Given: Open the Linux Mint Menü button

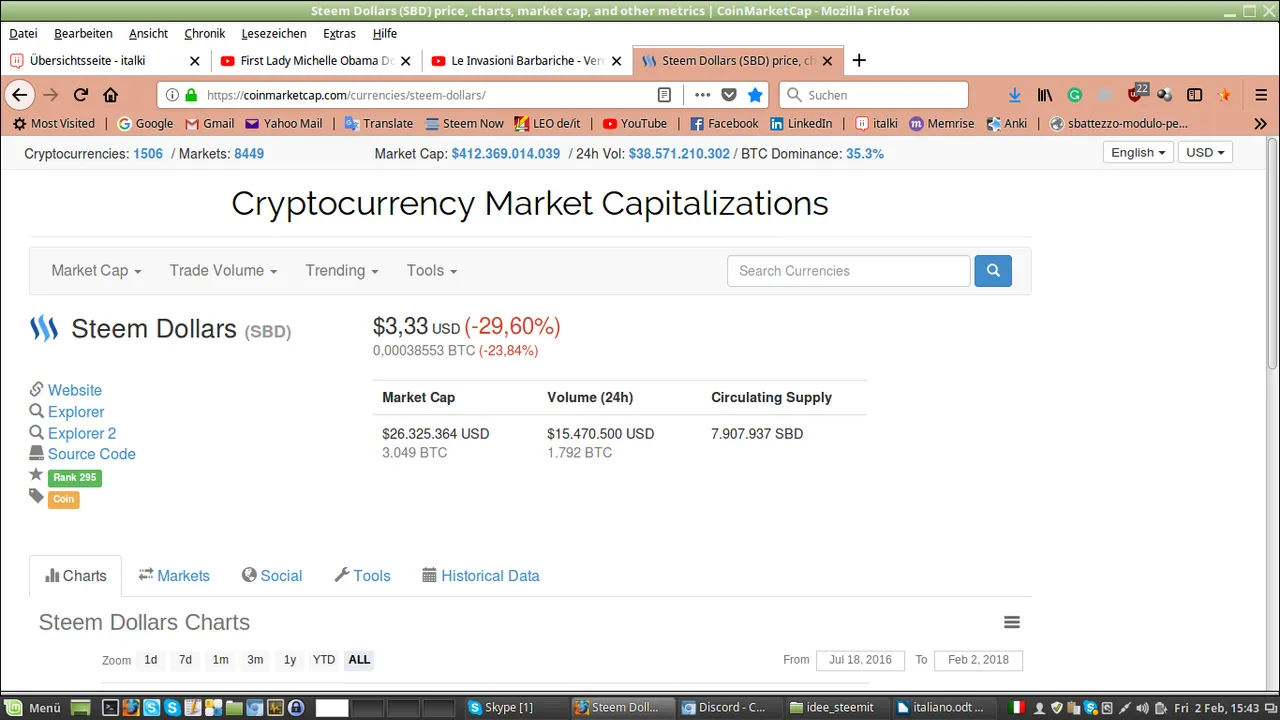Looking at the screenshot, I should coord(35,707).
